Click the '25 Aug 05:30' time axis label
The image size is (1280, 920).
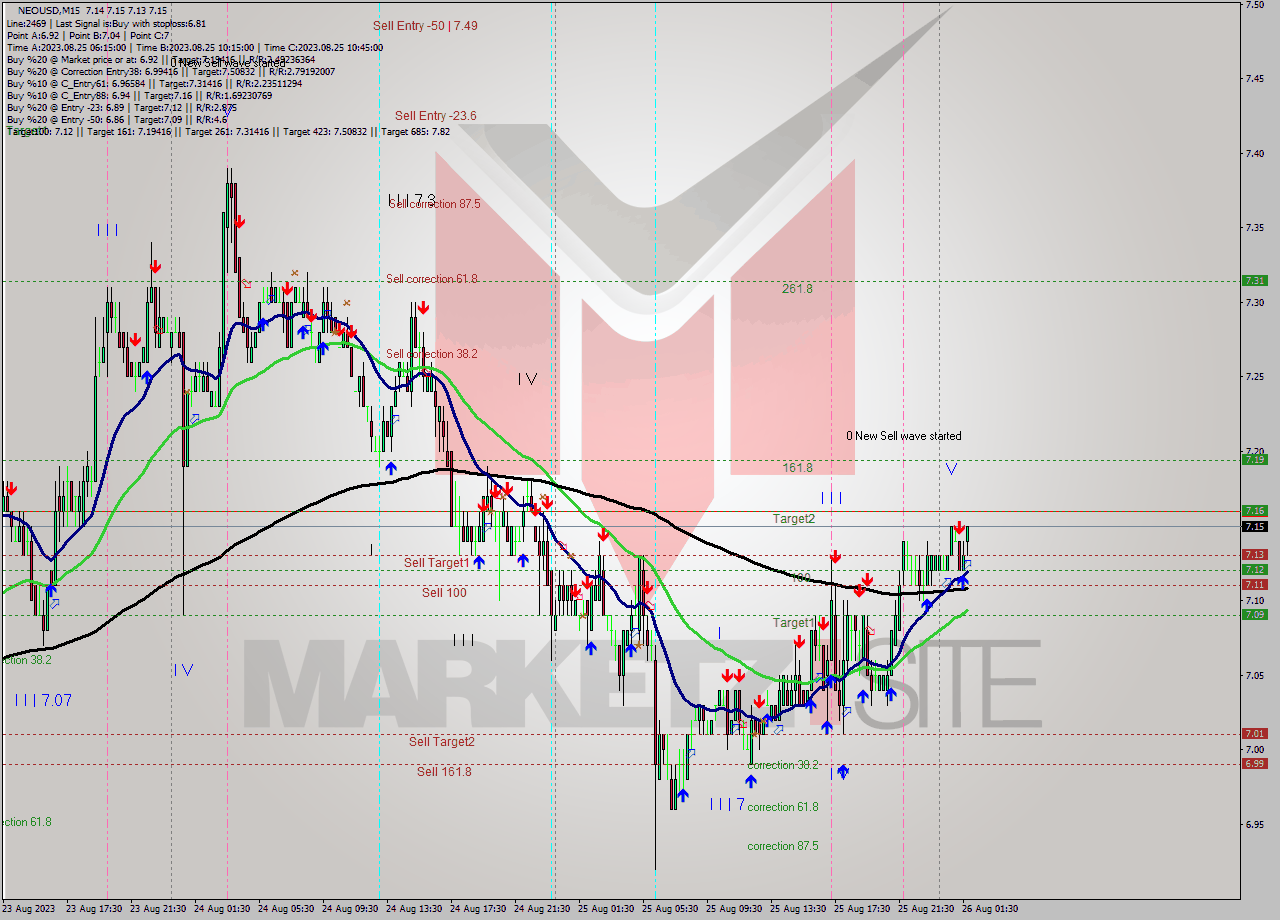point(671,909)
